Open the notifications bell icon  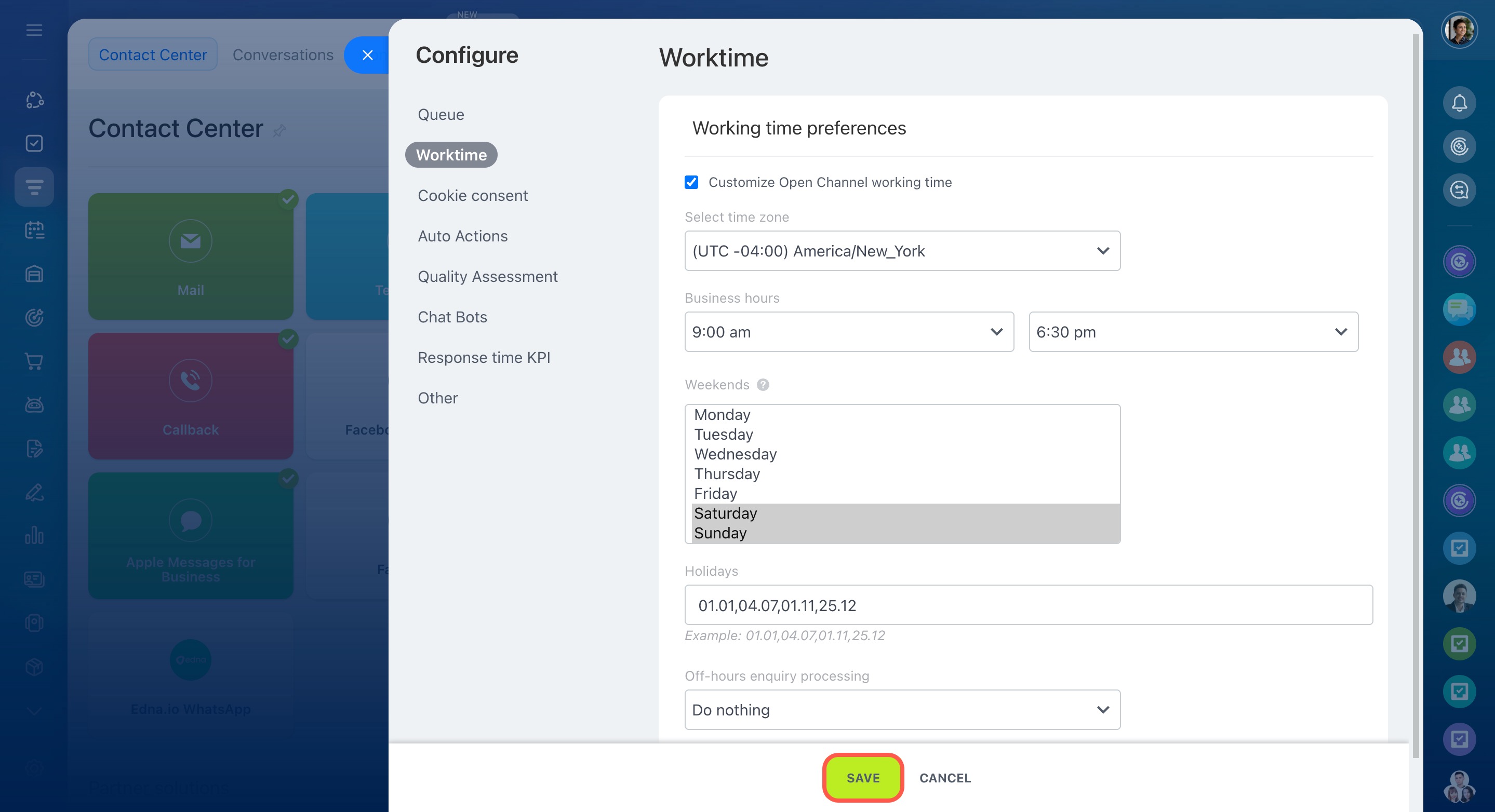(1459, 103)
